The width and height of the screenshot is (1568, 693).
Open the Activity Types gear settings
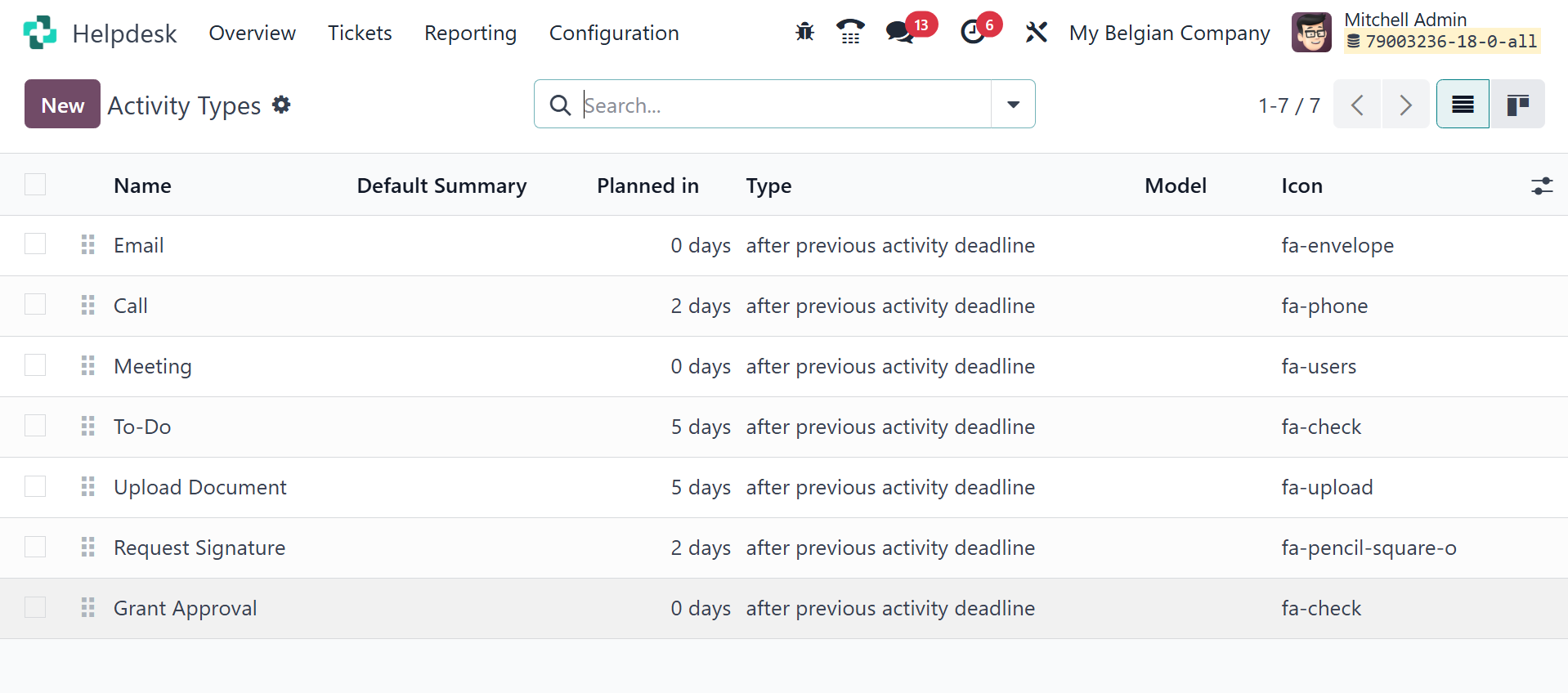click(281, 105)
